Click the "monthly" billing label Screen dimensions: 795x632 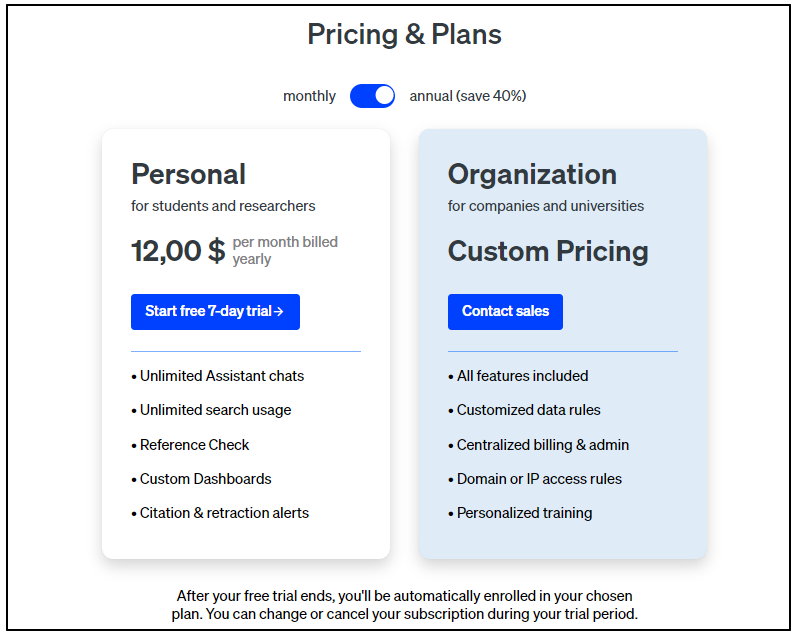pyautogui.click(x=309, y=96)
